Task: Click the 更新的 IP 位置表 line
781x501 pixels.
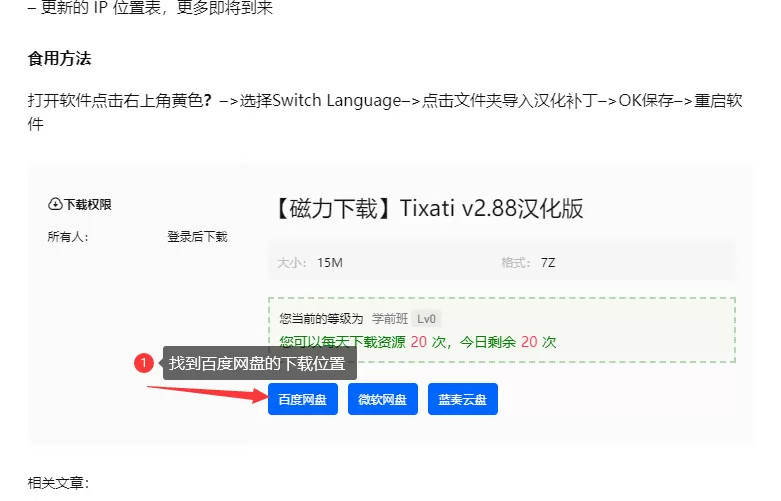Action: pyautogui.click(x=150, y=9)
